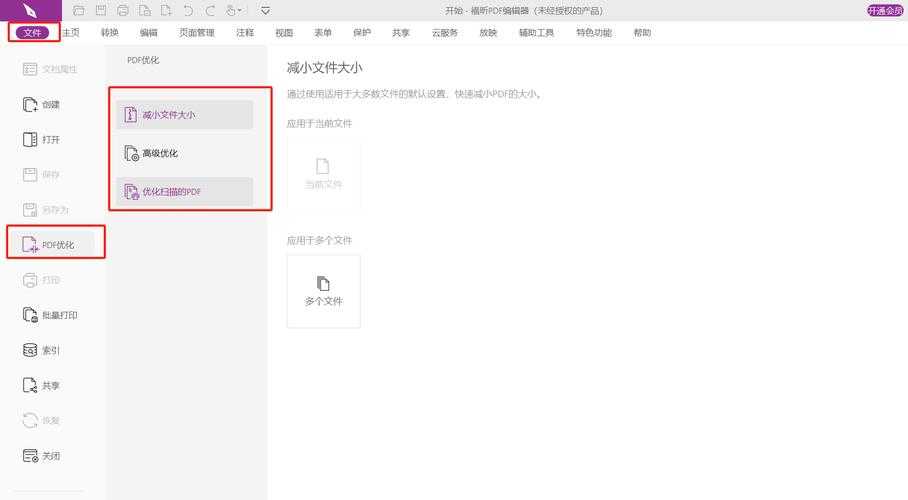
Task: Select PDF优化 (PDF Optimize) in the sidebar
Action: coord(56,245)
